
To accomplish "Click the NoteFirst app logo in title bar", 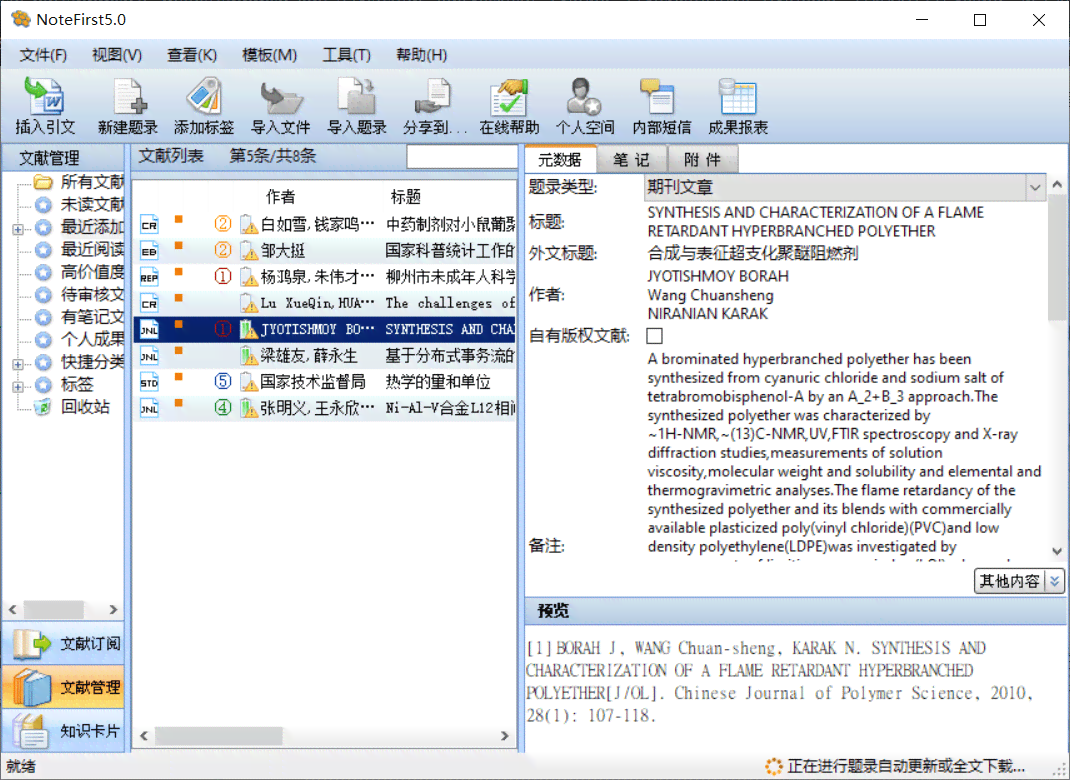I will click(20, 19).
